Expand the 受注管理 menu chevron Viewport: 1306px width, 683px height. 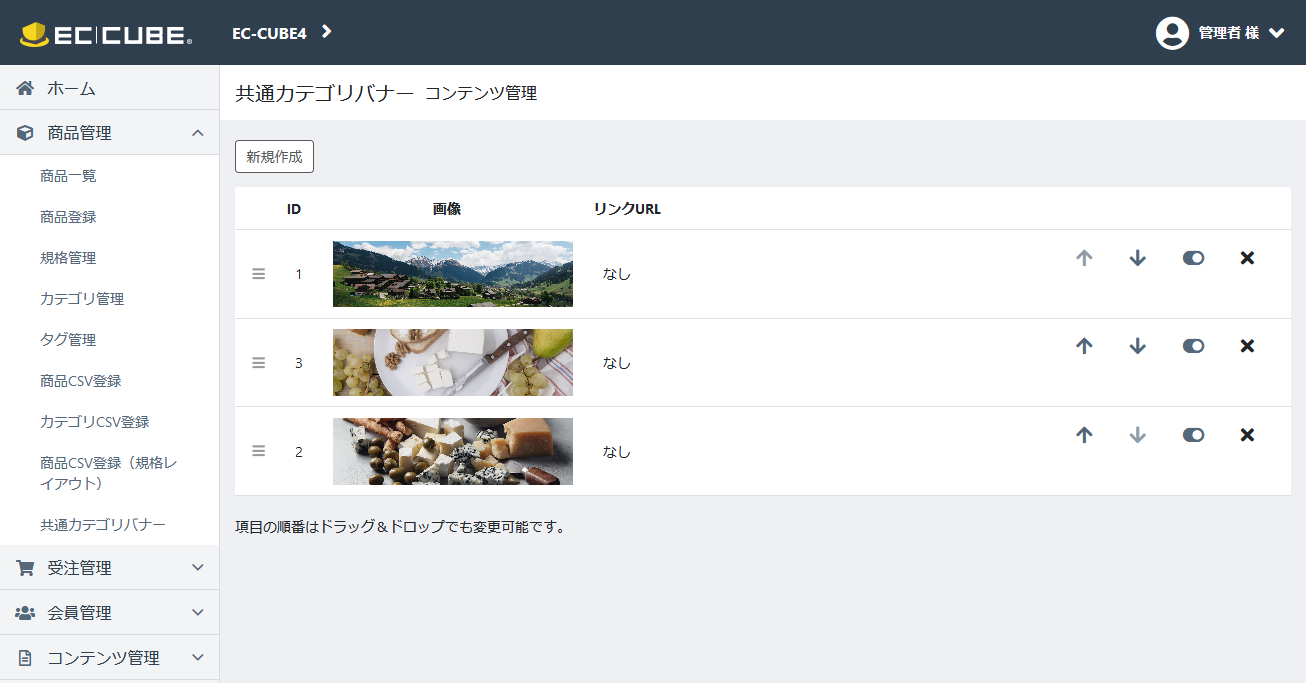(x=198, y=568)
